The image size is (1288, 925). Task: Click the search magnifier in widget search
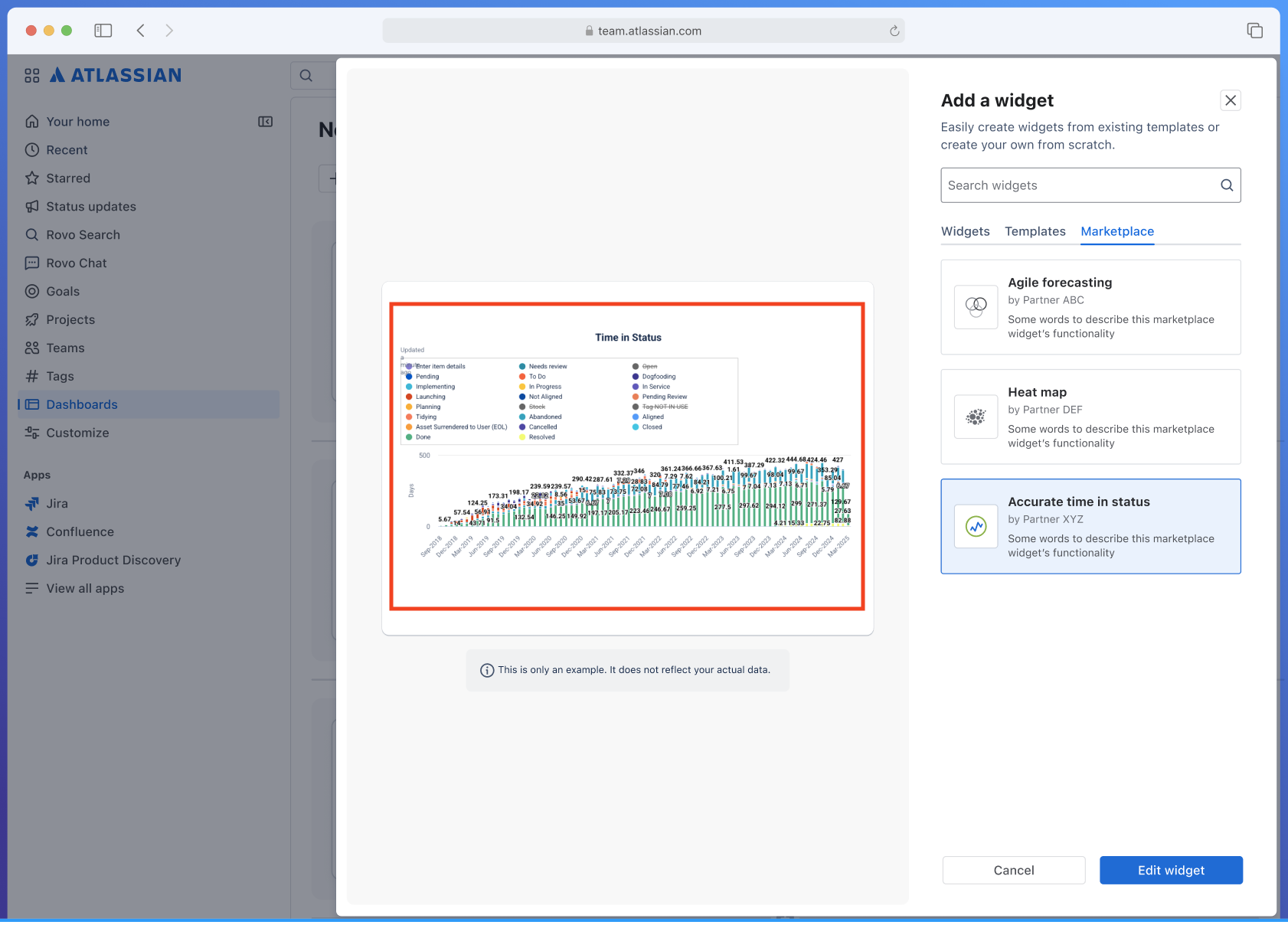coord(1226,185)
